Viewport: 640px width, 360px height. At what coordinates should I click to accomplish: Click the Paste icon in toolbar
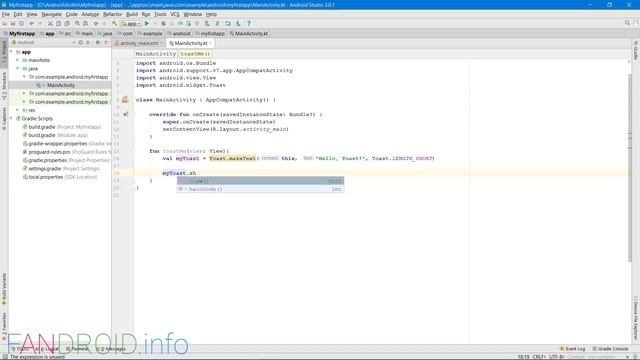[67, 24]
